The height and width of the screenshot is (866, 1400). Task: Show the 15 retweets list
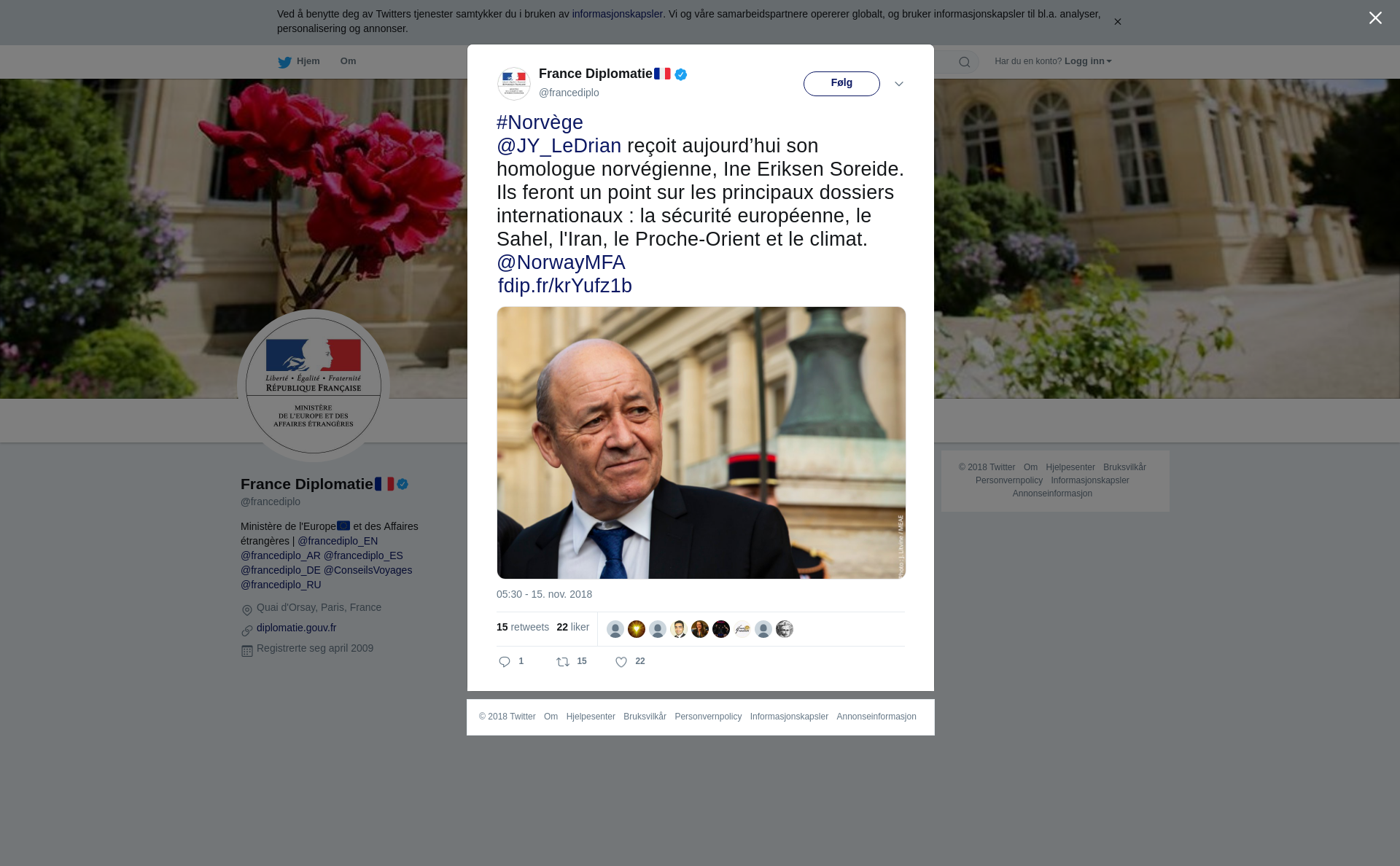(x=523, y=628)
